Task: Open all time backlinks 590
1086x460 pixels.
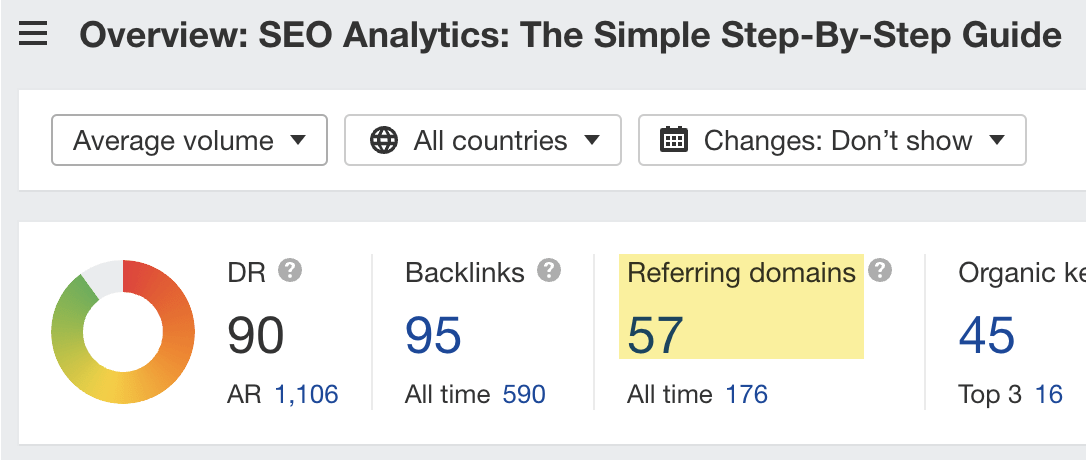Action: pyautogui.click(x=524, y=395)
